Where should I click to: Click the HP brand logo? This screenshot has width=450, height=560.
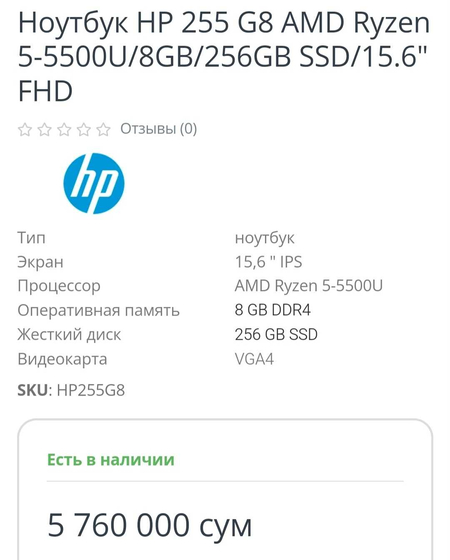[x=94, y=184]
